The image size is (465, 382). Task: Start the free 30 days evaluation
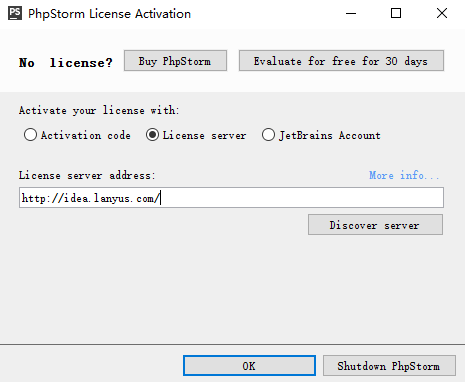(x=341, y=61)
